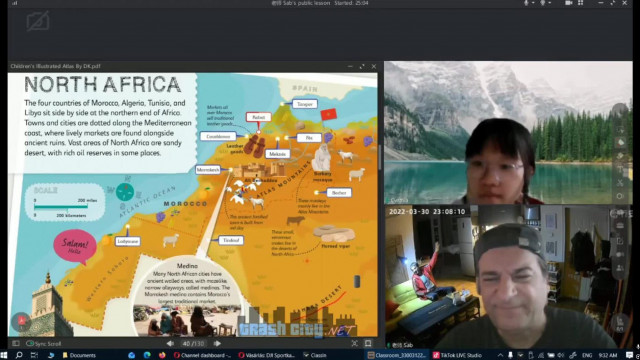This screenshot has height=360, width=640.
Task: Click the round button at the bottom of the right toolbar
Action: pyautogui.click(x=620, y=323)
